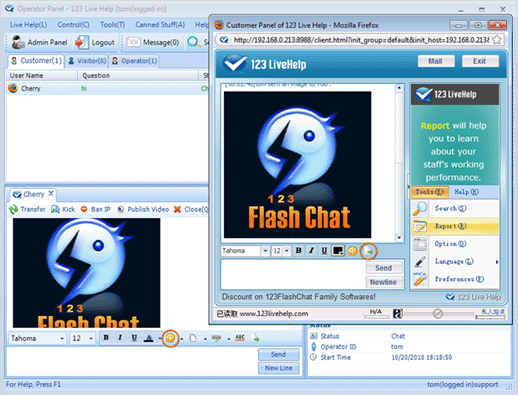Image resolution: width=518 pixels, height=395 pixels.
Task: Toggle bold in the operator format bar
Action: tap(106, 338)
